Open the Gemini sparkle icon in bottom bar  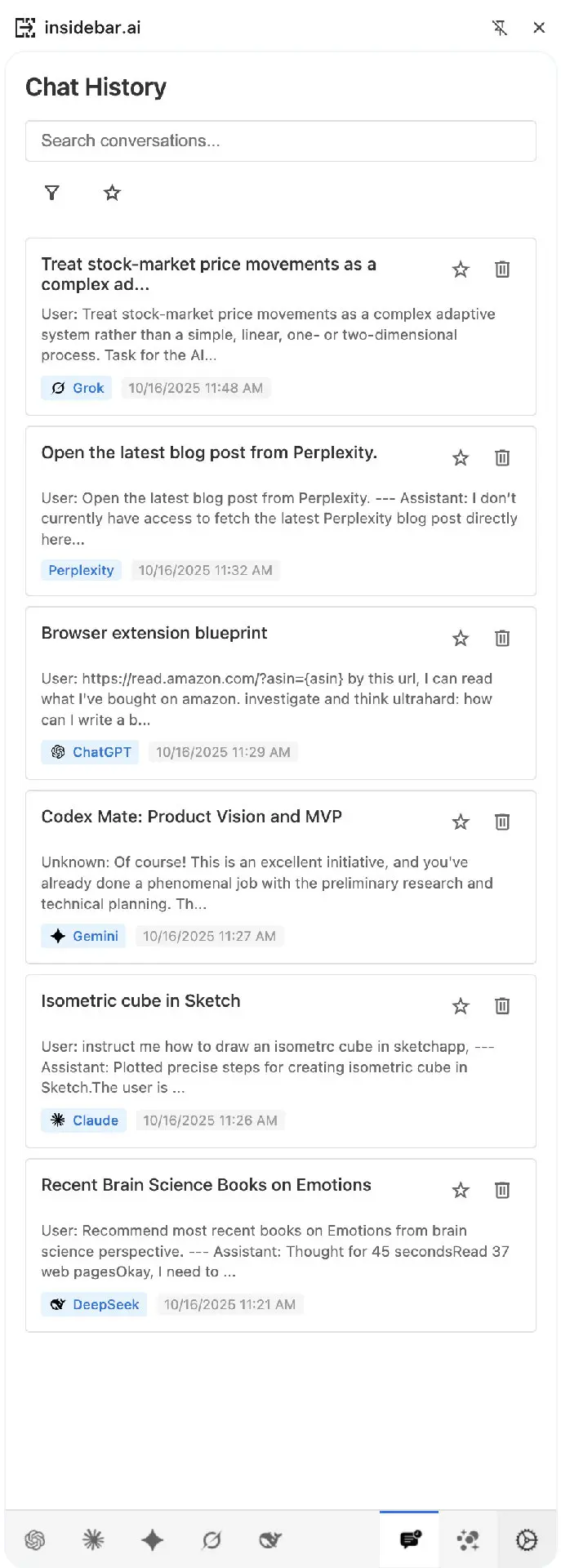153,1540
